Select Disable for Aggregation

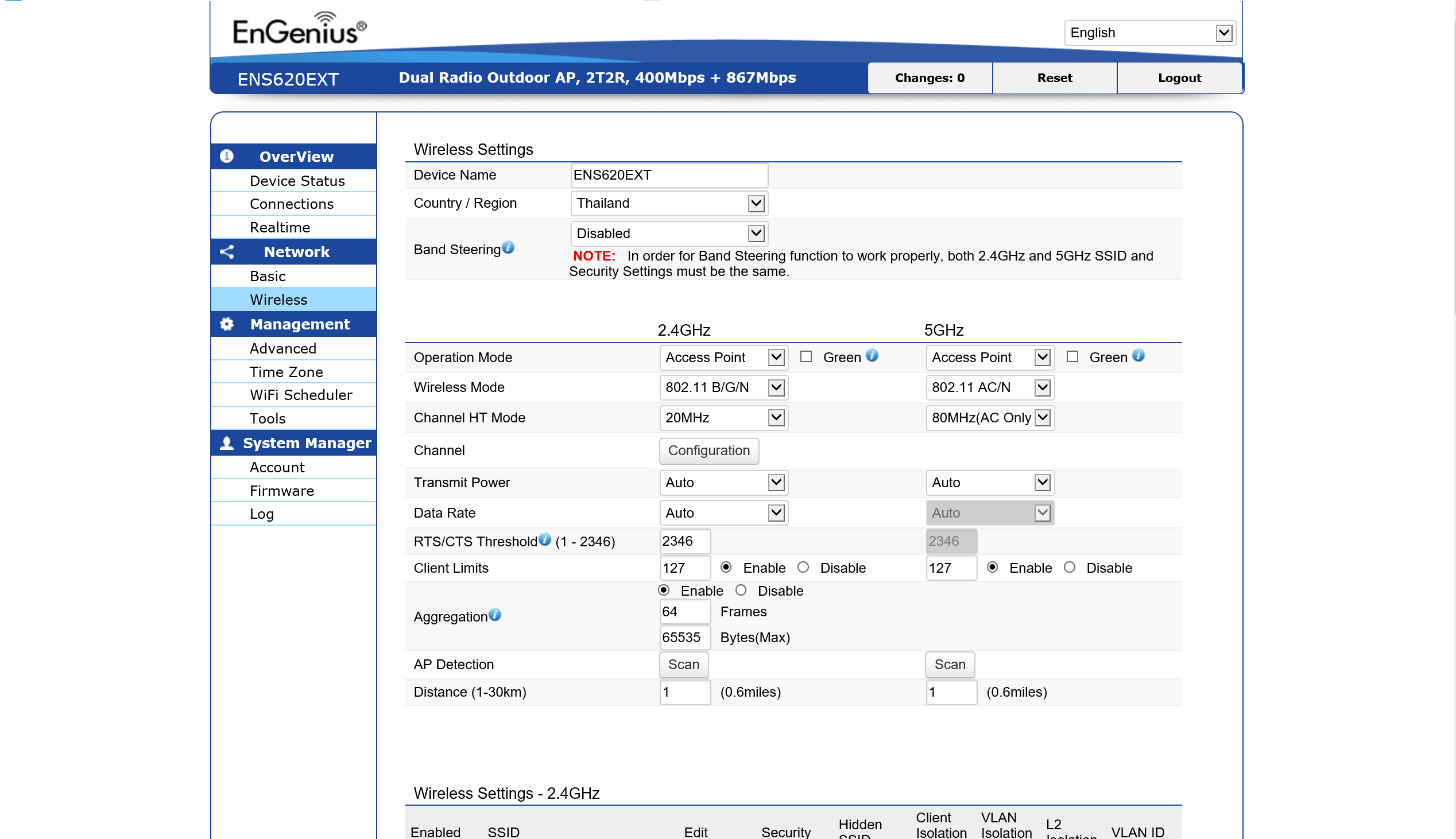(x=741, y=591)
